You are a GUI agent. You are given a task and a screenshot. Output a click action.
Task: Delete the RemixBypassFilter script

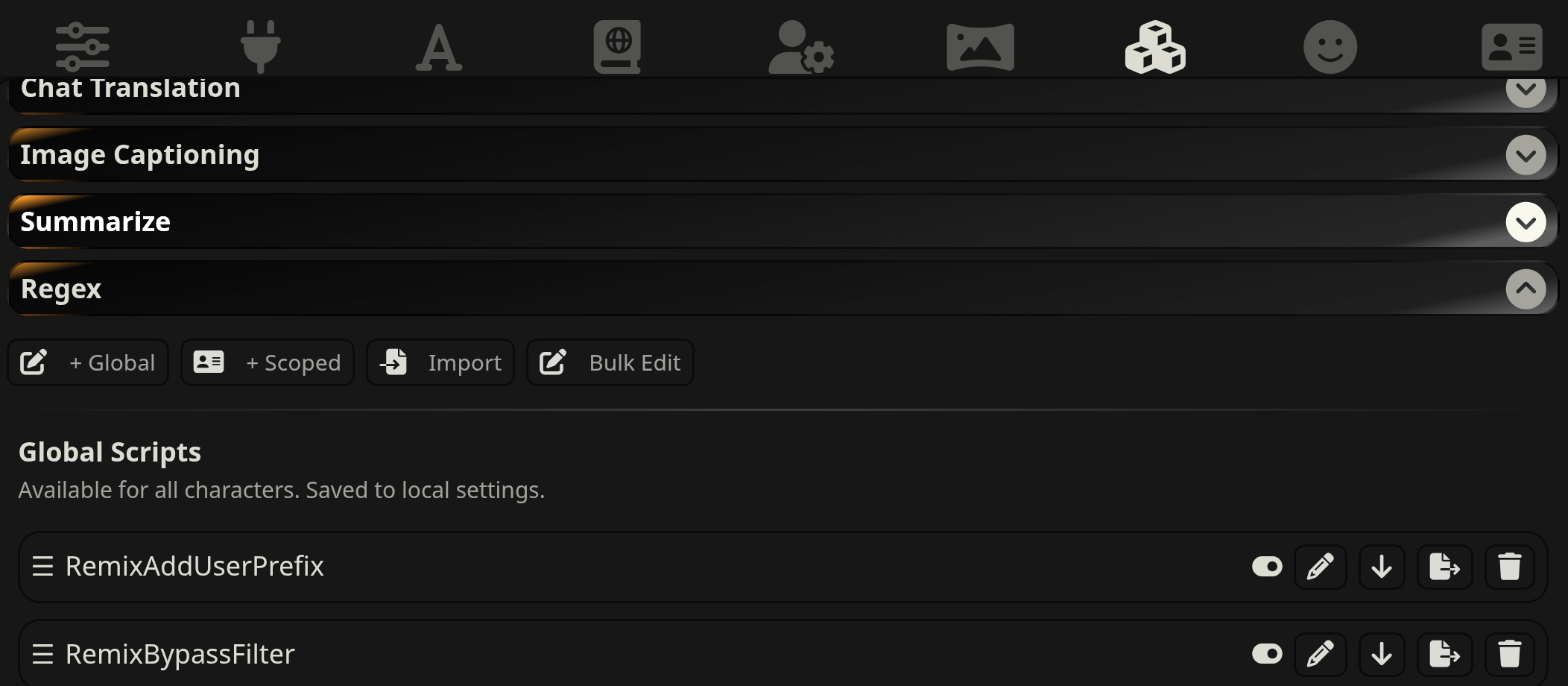(1510, 654)
